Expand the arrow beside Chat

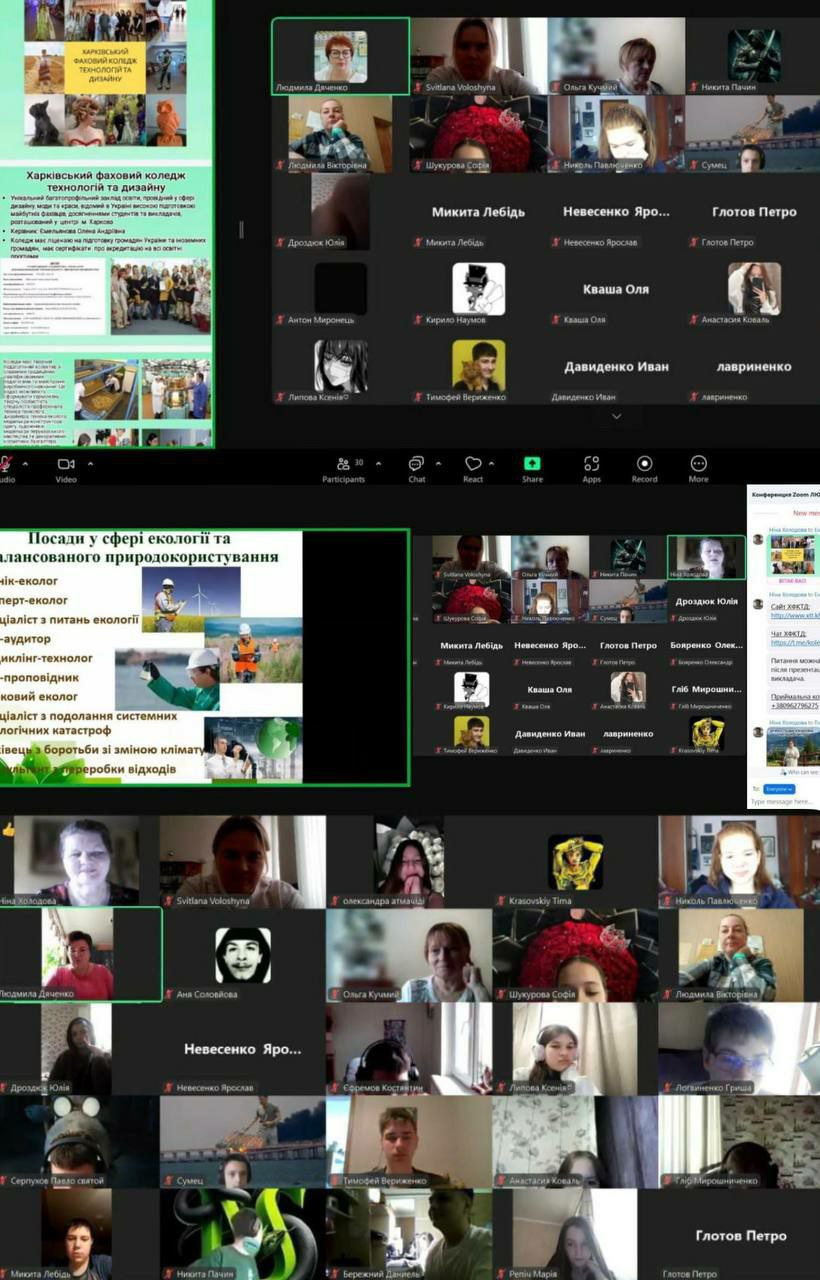[438, 463]
